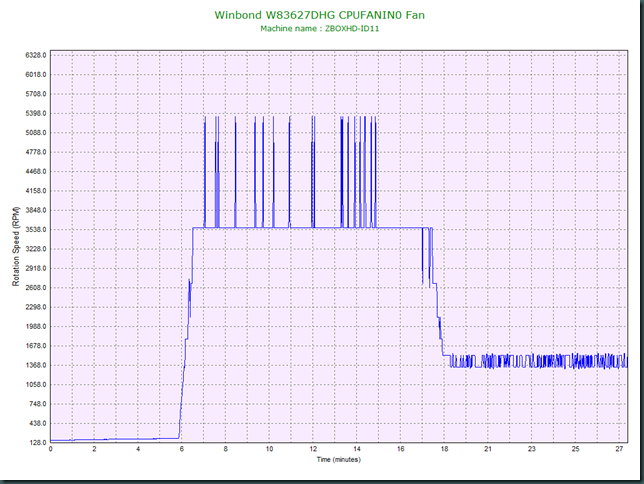644x484 pixels.
Task: Select the 438.0 y-axis value
Action: click(x=38, y=423)
